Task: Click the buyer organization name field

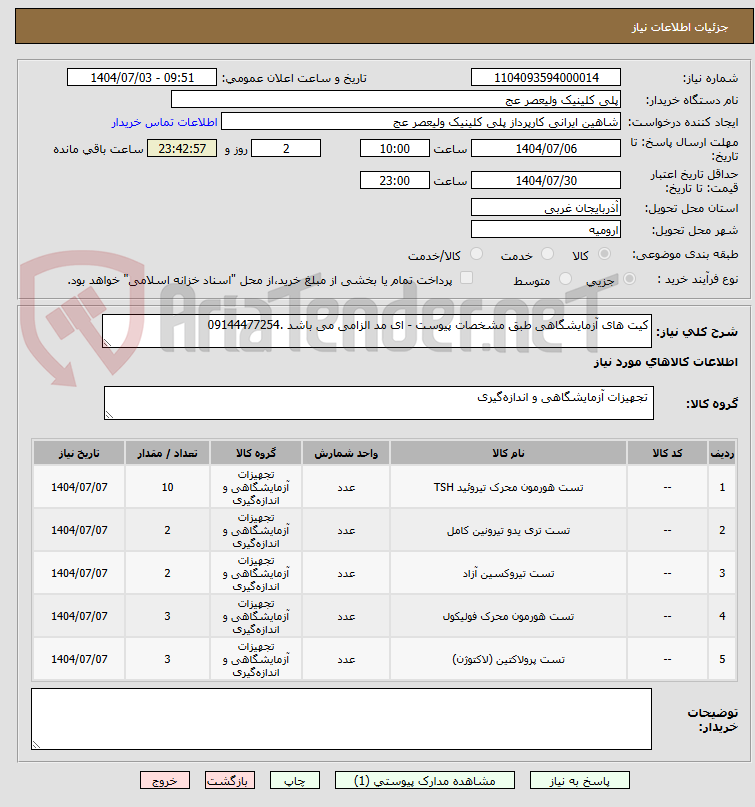Action: 395,100
